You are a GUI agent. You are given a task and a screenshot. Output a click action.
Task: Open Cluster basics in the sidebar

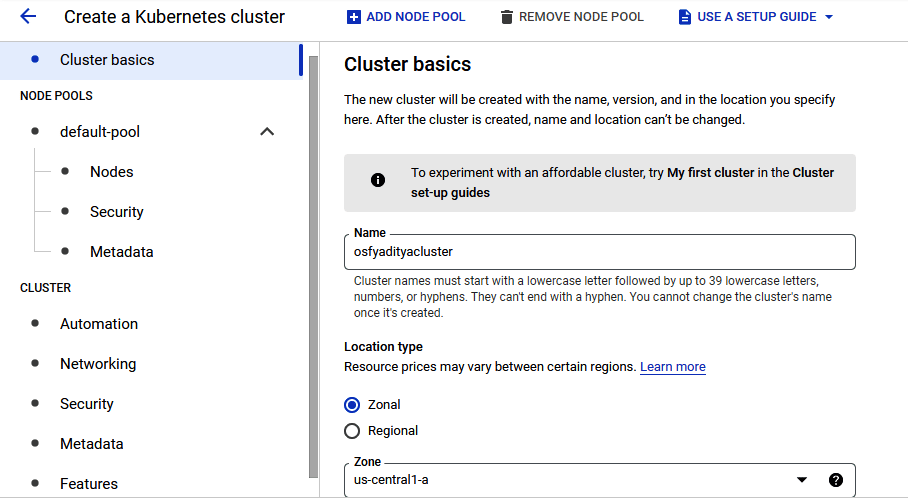point(107,60)
